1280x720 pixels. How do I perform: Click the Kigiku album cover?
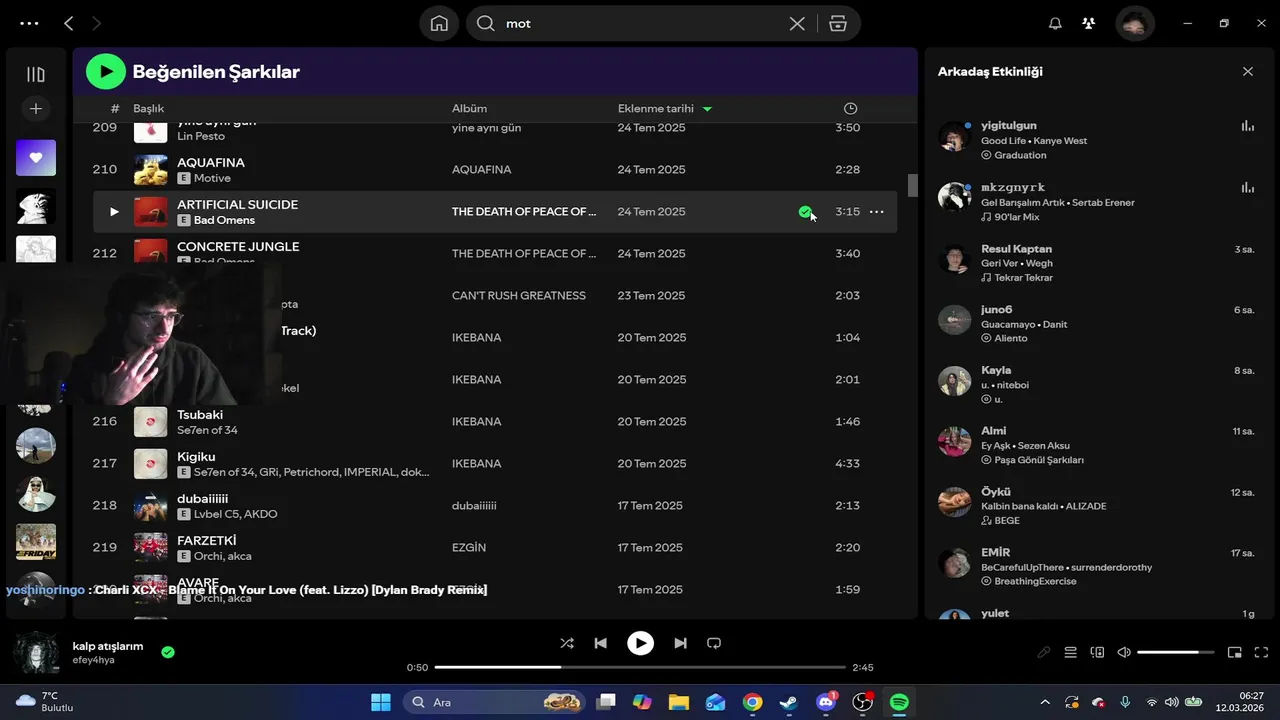151,464
